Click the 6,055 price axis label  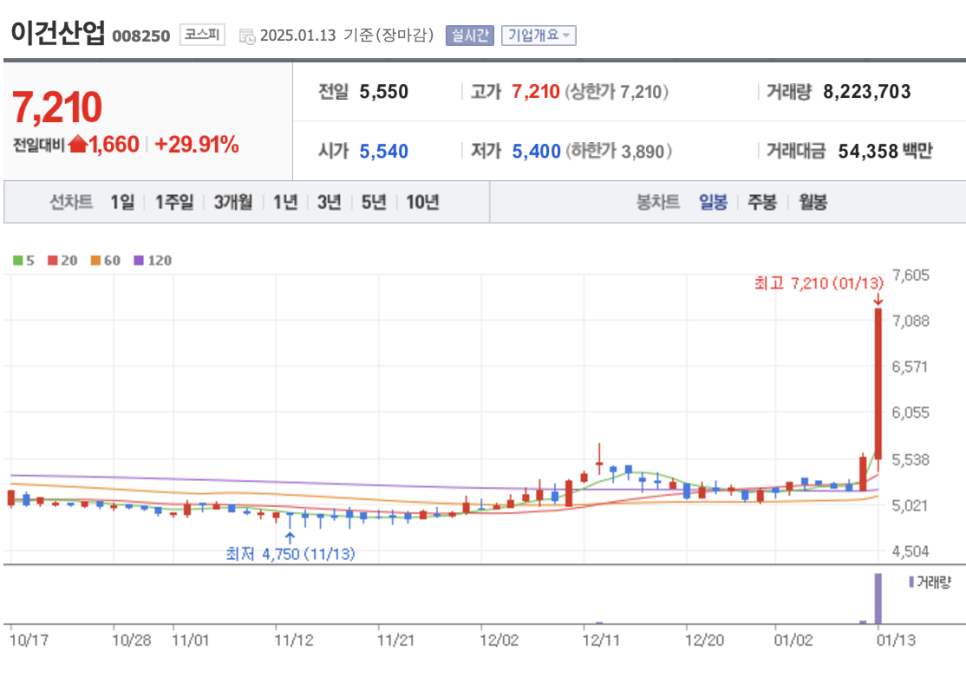(x=911, y=412)
